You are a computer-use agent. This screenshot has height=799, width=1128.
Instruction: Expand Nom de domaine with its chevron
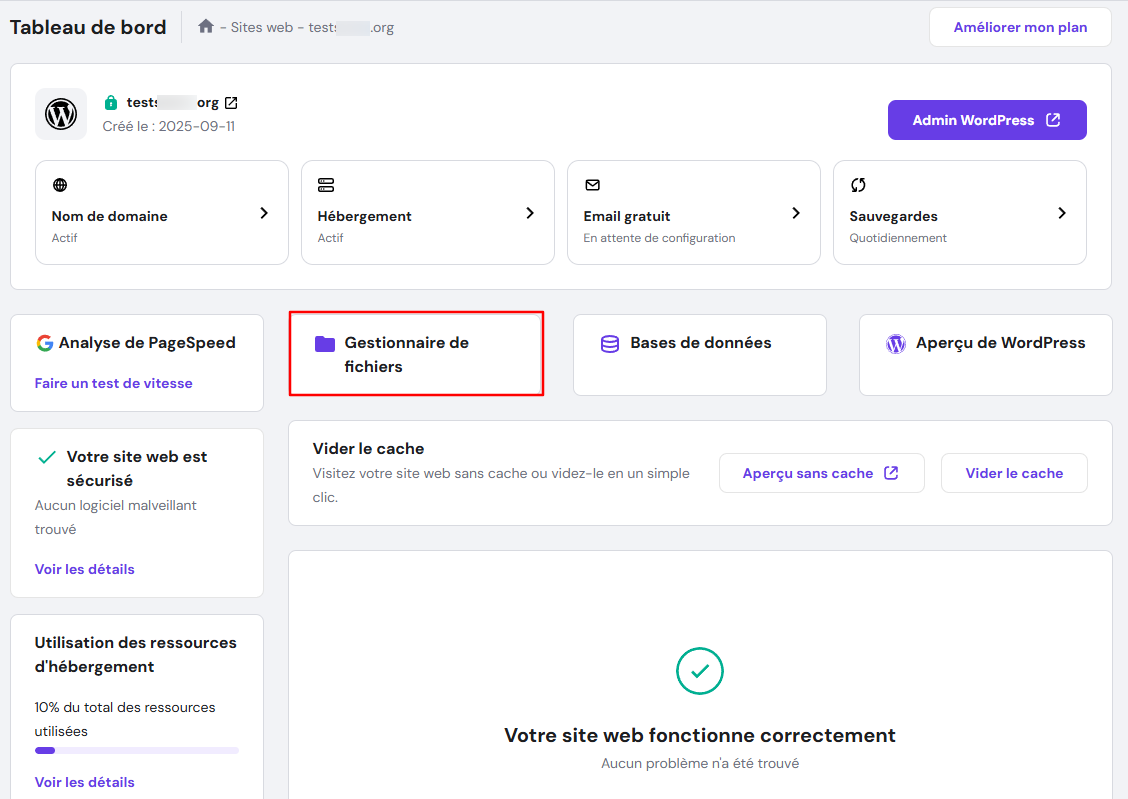pyautogui.click(x=264, y=213)
